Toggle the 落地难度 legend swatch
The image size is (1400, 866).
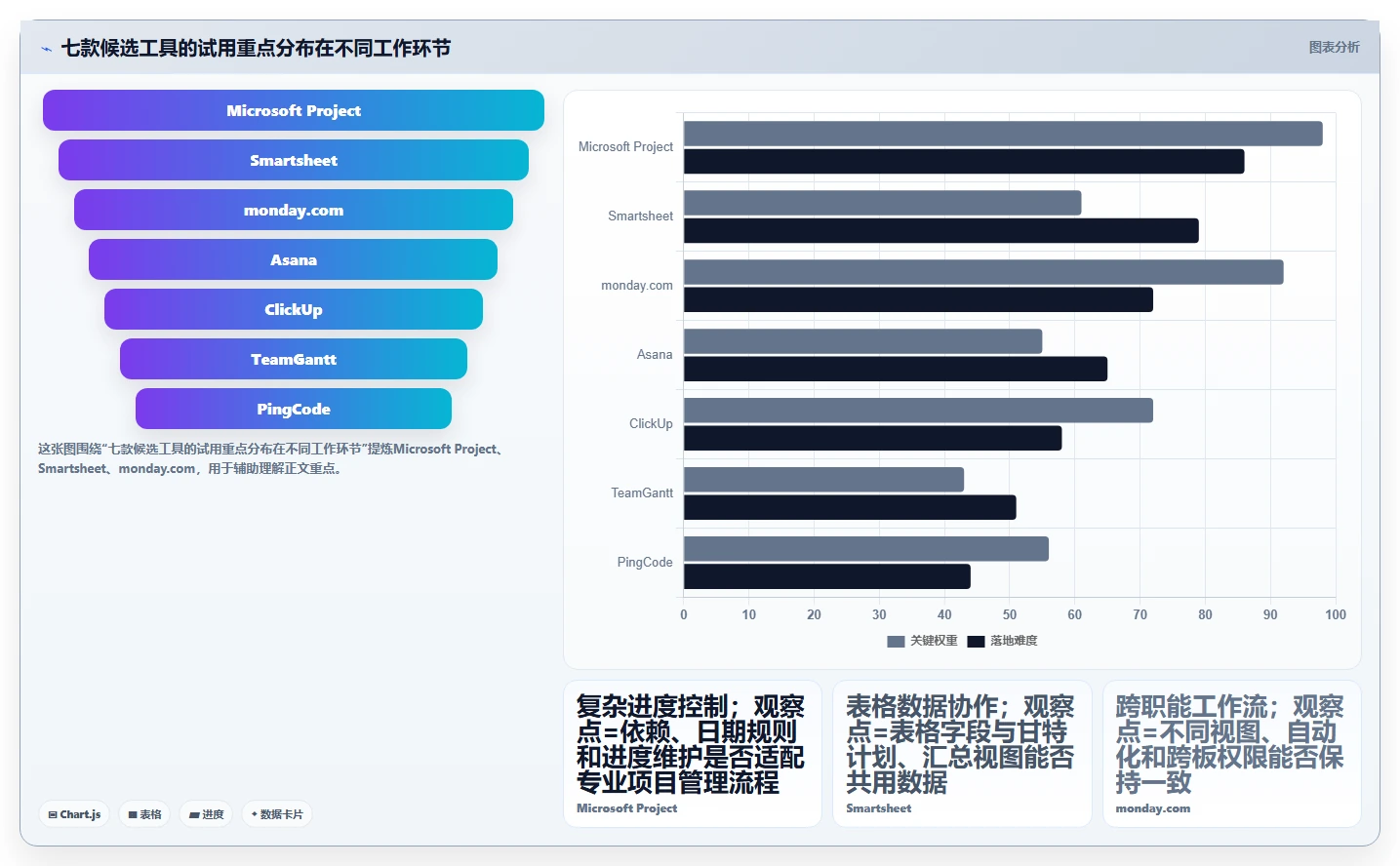(976, 641)
